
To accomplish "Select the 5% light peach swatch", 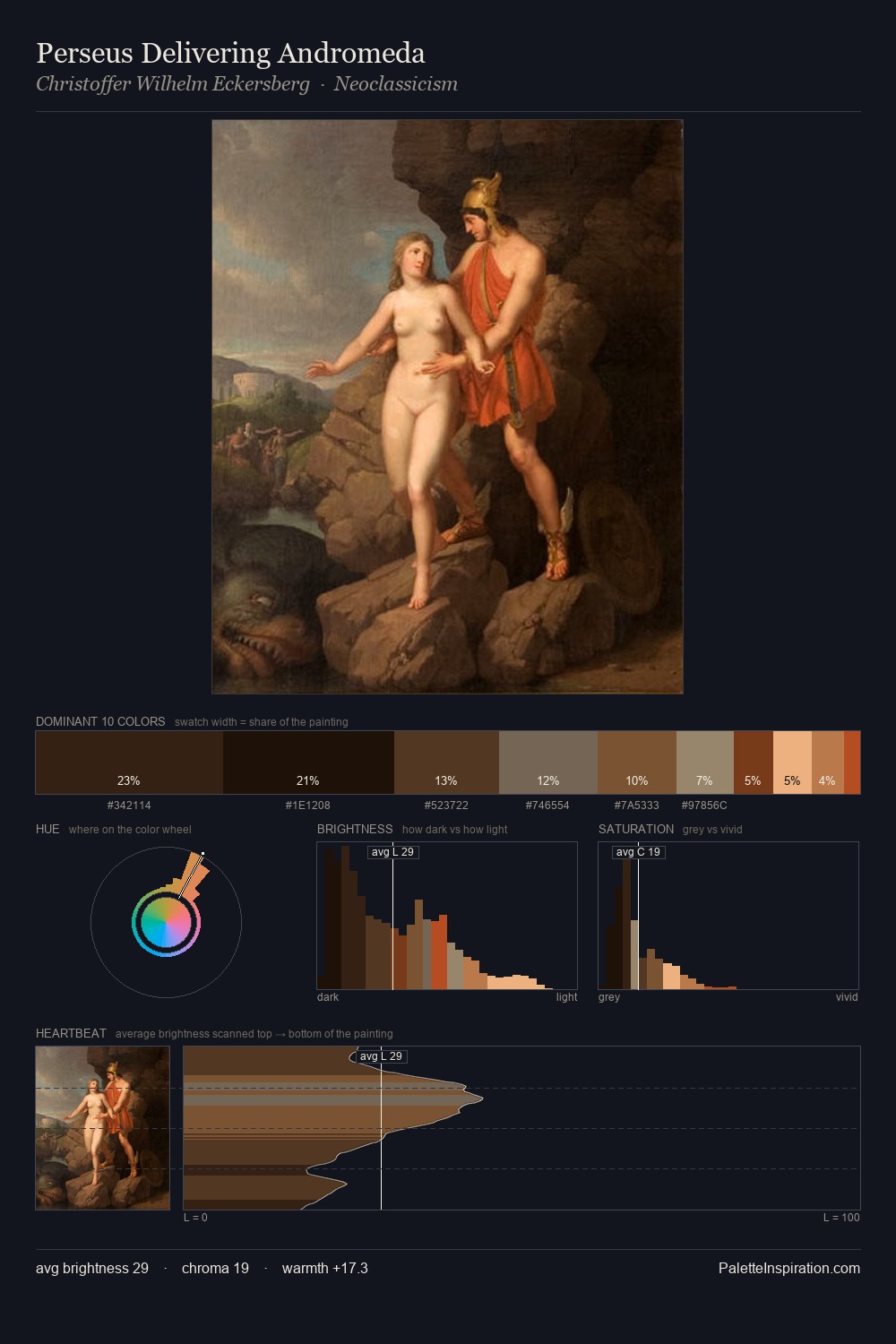I will coord(792,762).
